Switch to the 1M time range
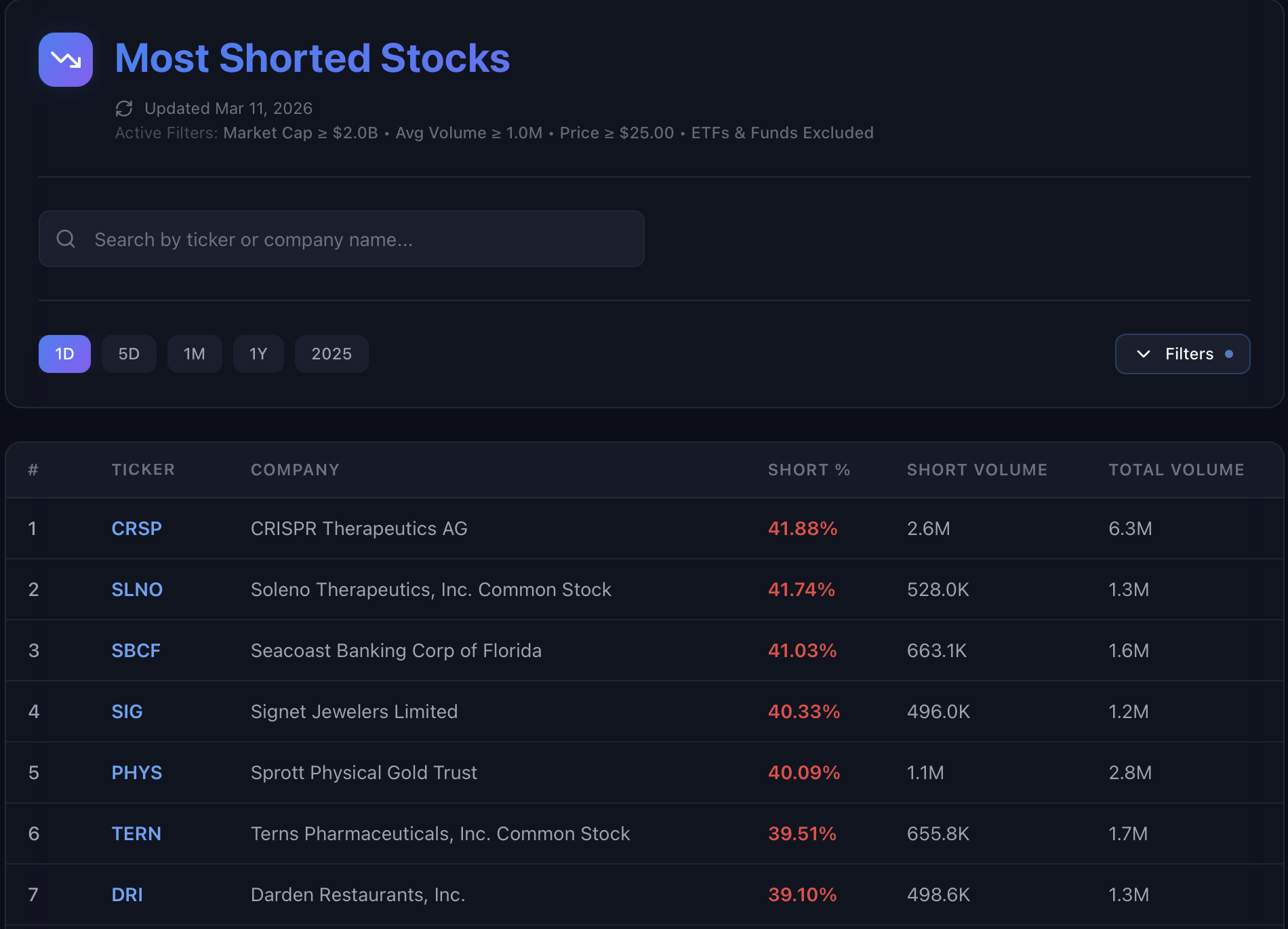1288x929 pixels. tap(195, 354)
